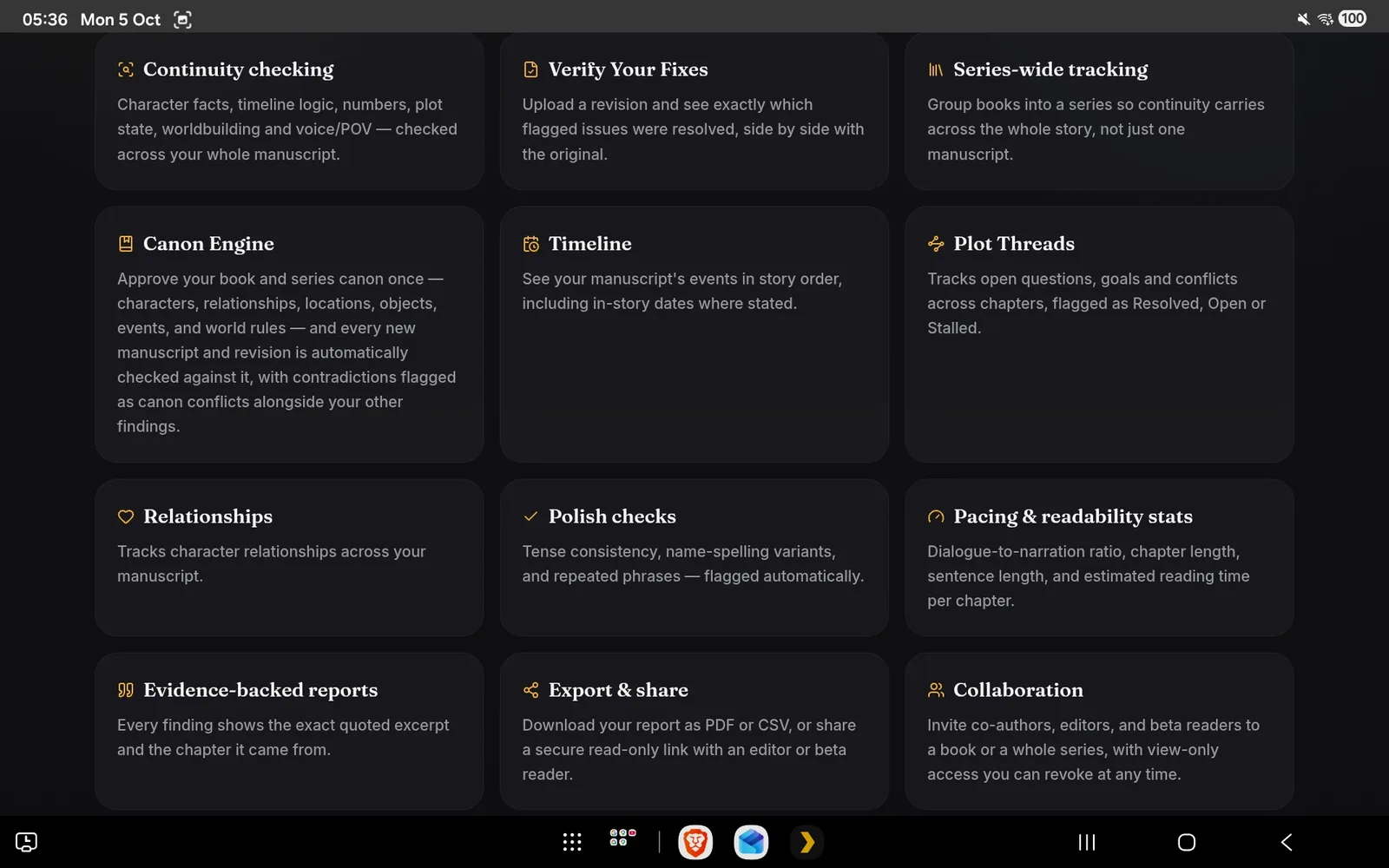
Task: Tap the 05:36 clock in status bar
Action: pyautogui.click(x=45, y=19)
